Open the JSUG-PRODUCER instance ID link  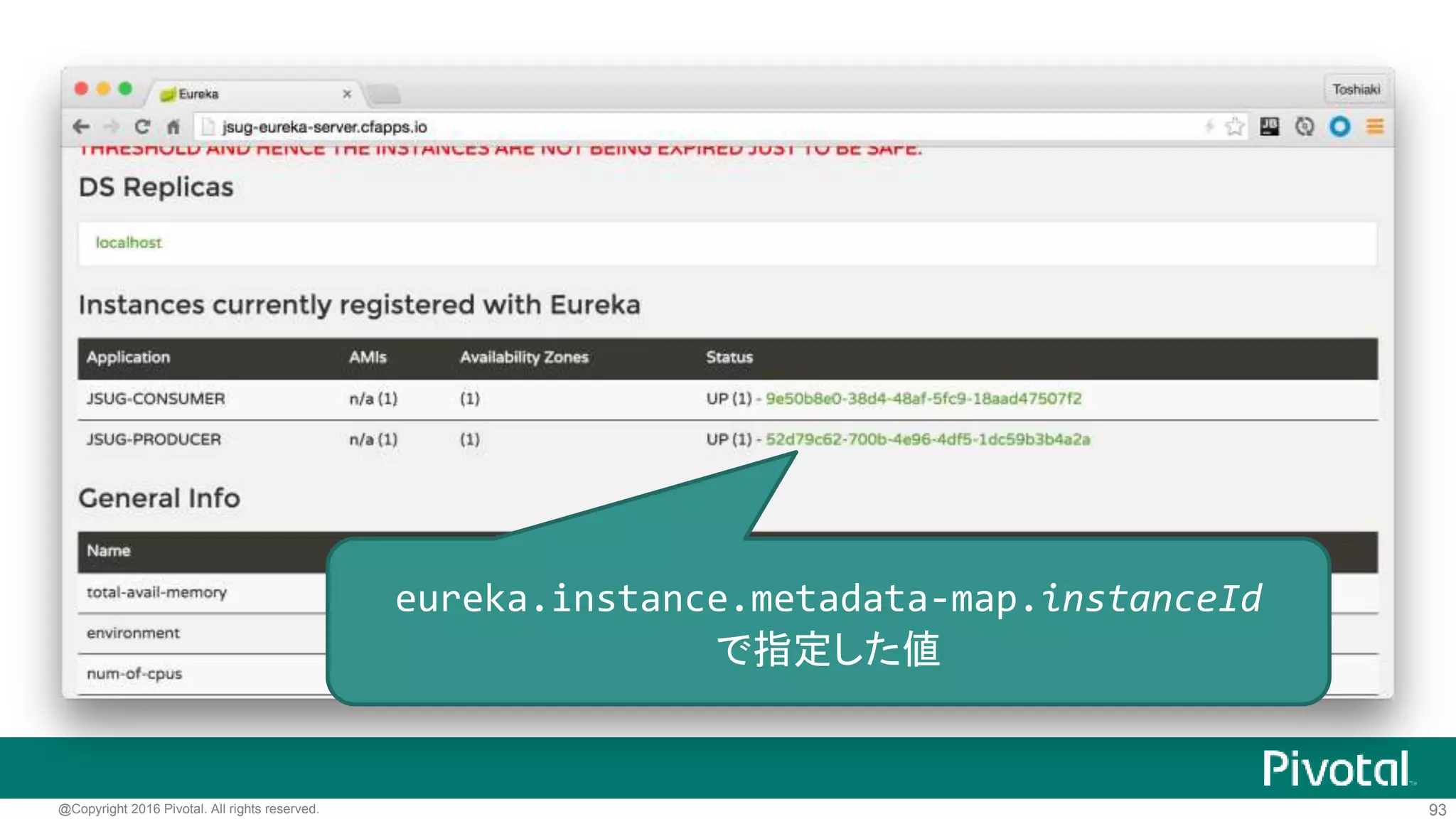point(927,439)
